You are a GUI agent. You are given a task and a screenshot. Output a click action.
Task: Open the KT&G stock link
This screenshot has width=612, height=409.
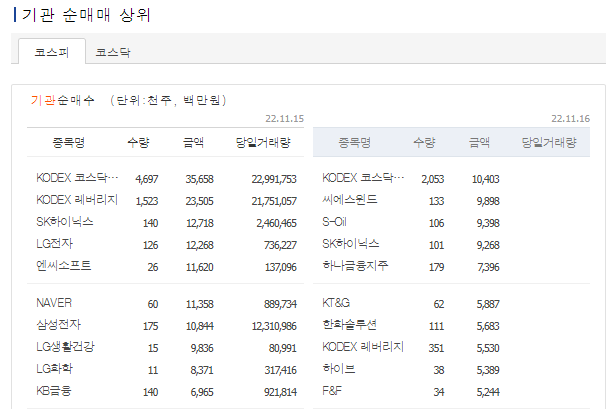coord(336,303)
